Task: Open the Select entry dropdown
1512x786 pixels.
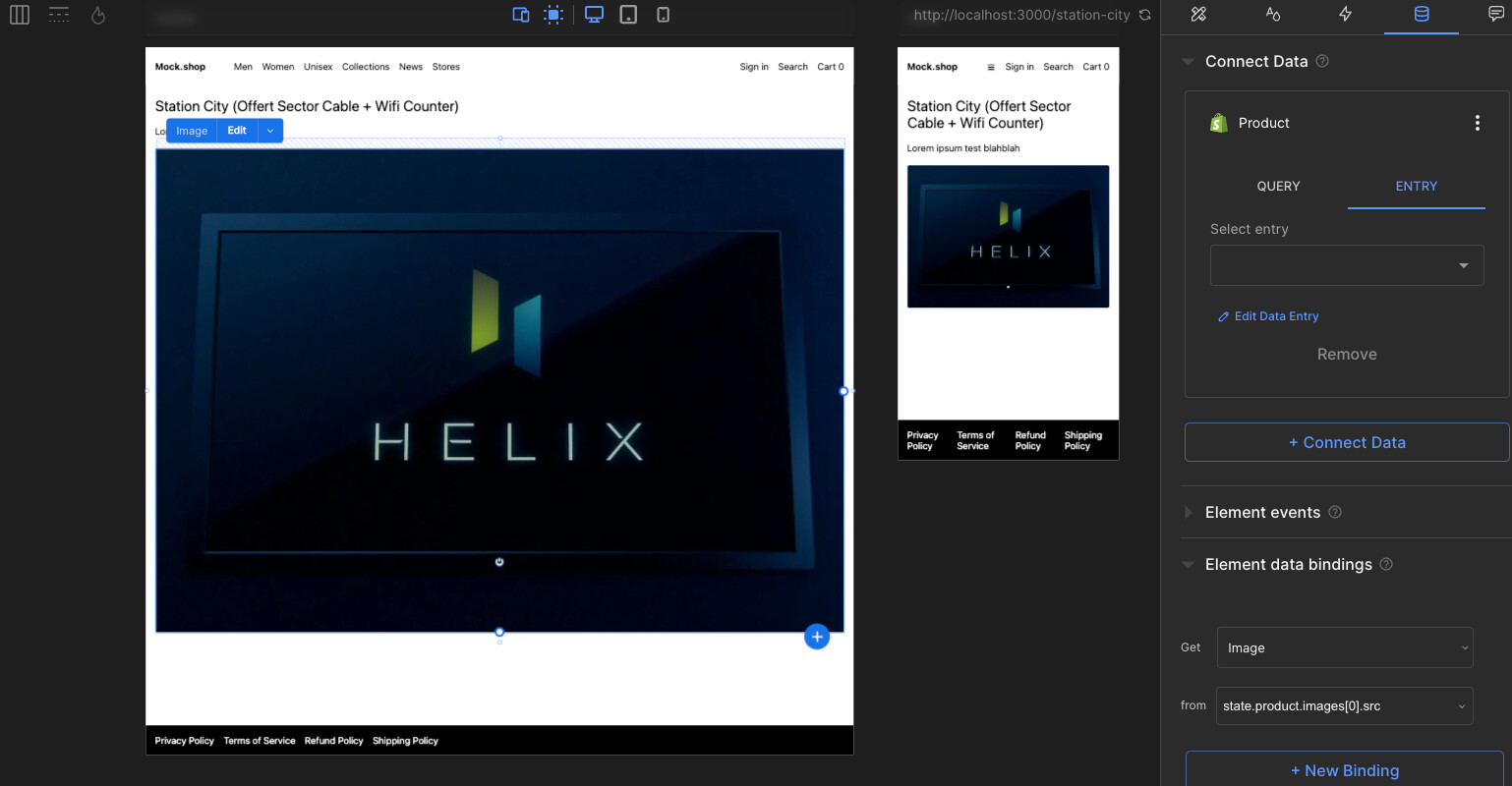Action: tap(1347, 265)
